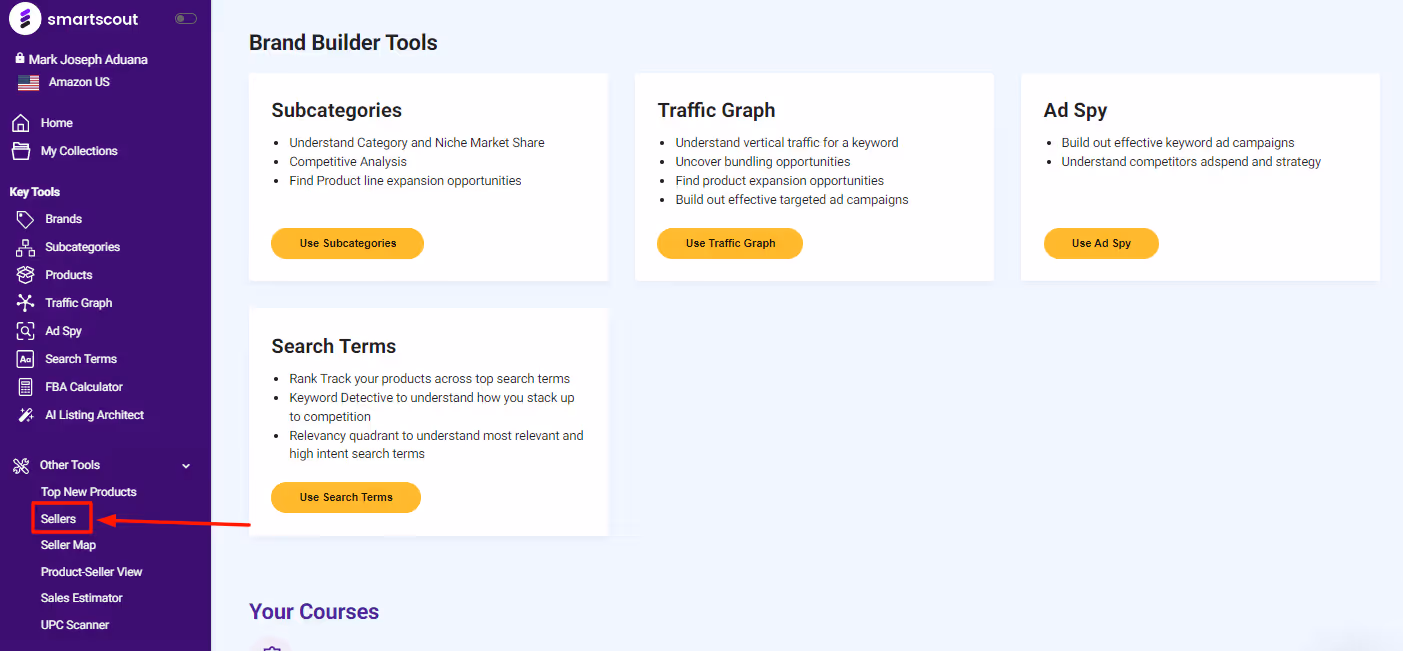Screen dimensions: 1403x651
Task: Open UPC Scanner
Action: coord(75,625)
